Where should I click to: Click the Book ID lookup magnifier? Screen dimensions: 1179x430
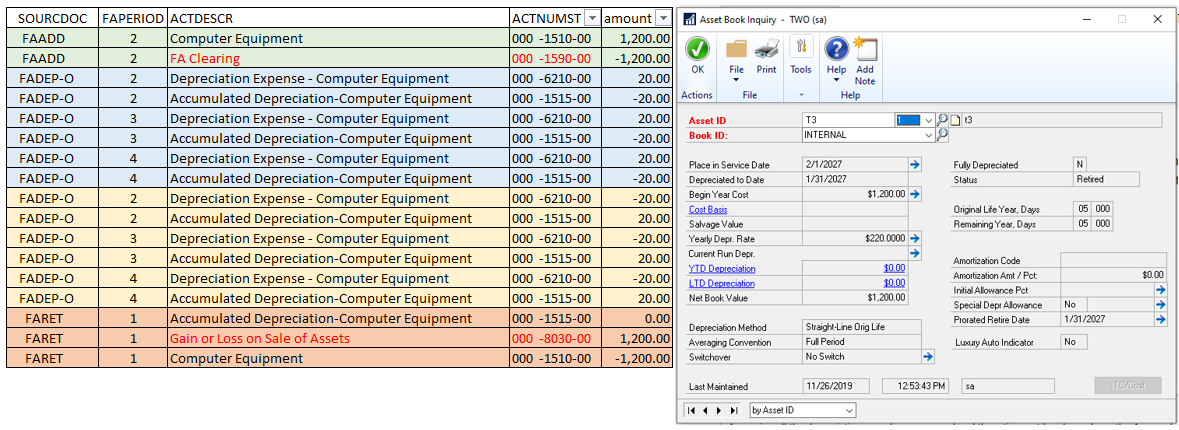(x=942, y=134)
